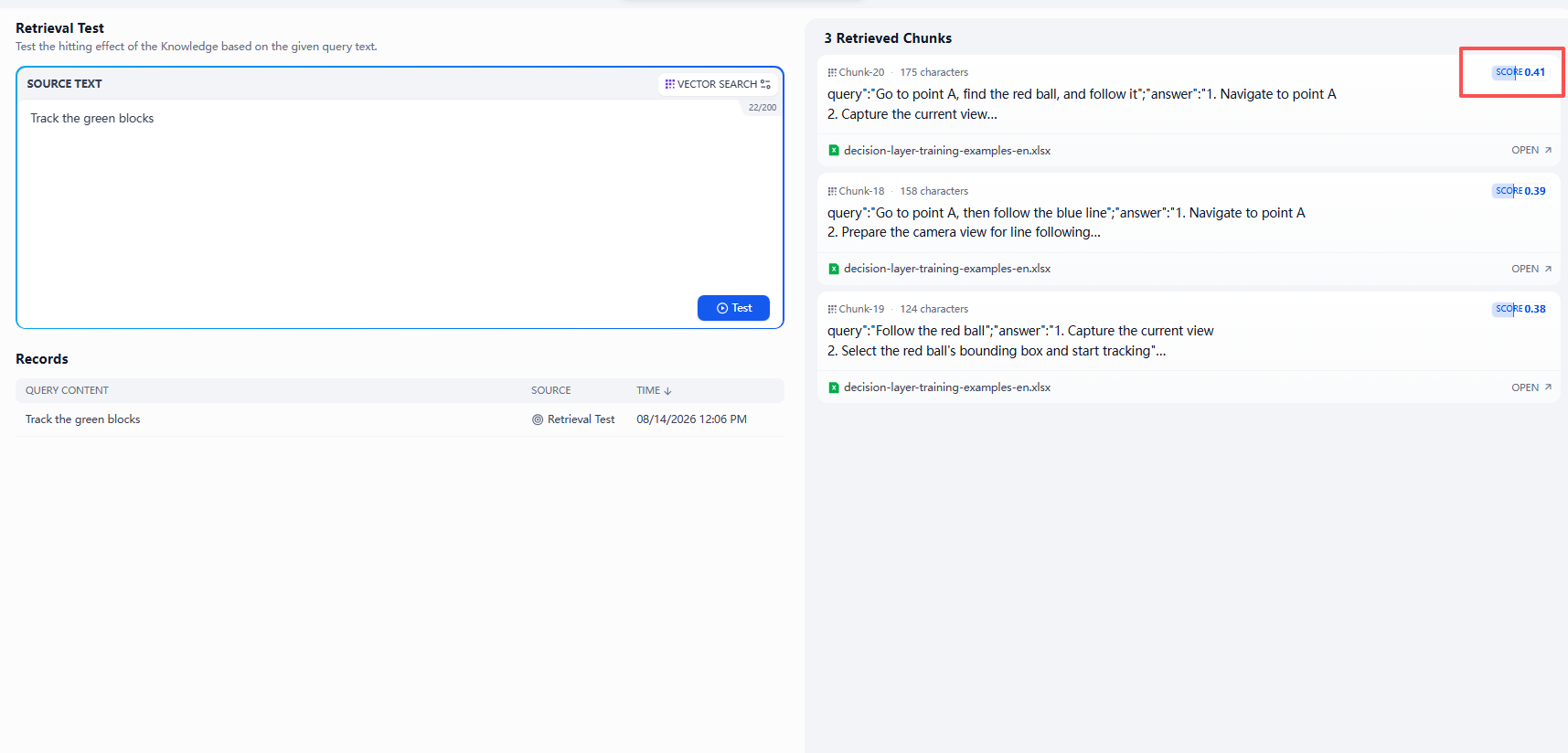
Task: Click the record timestamp 08/14/2026 12:06 PM
Action: (691, 419)
